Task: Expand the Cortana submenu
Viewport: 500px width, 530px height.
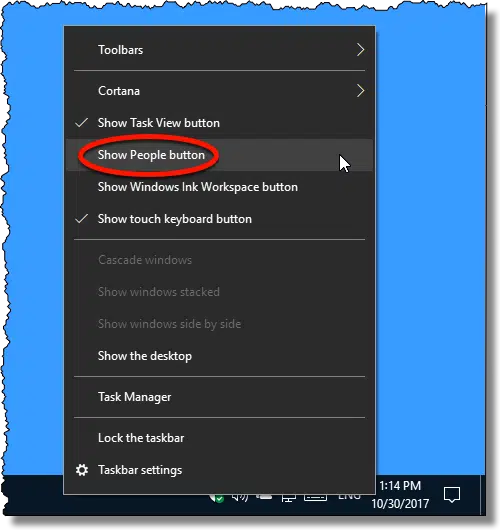Action: (x=219, y=91)
